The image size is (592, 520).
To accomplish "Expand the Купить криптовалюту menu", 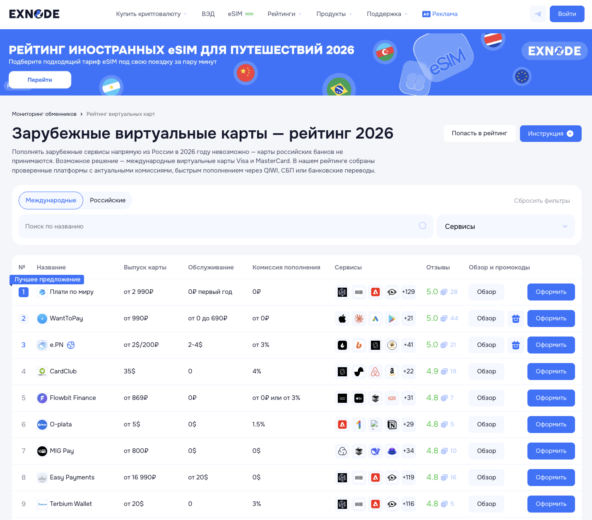I will coord(151,14).
